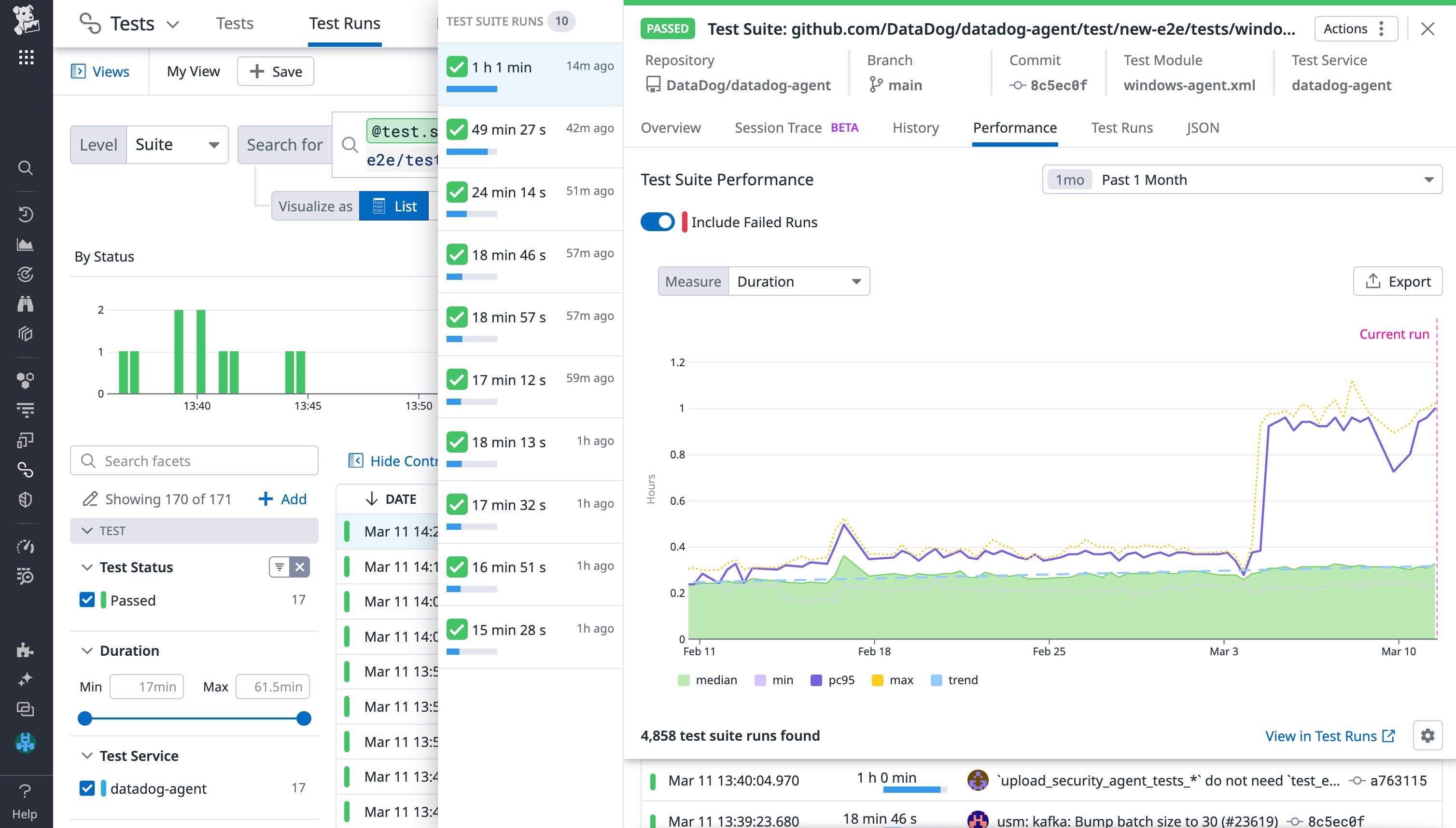Click the Actions button in the panel header
This screenshot has height=828, width=1456.
pyautogui.click(x=1347, y=28)
